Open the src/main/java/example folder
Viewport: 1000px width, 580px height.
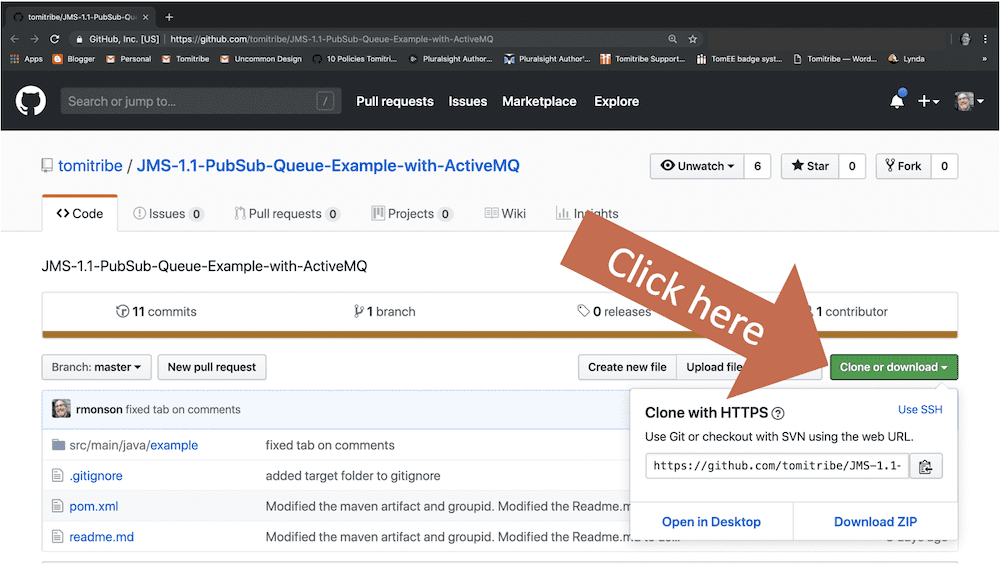click(x=133, y=445)
